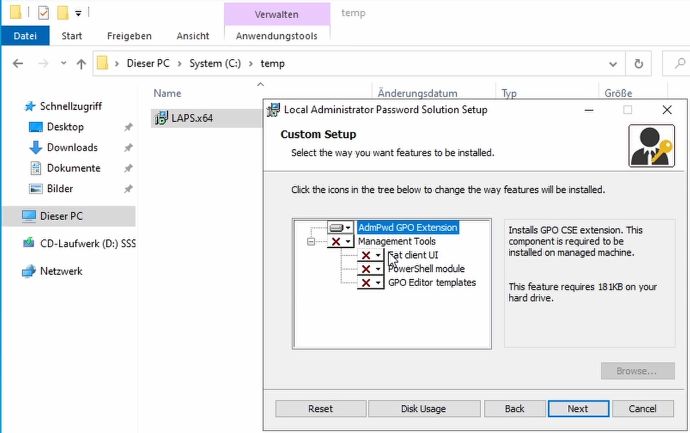Image resolution: width=690 pixels, height=433 pixels.
Task: Click Properties icon in quick access toolbar
Action: [x=43, y=13]
